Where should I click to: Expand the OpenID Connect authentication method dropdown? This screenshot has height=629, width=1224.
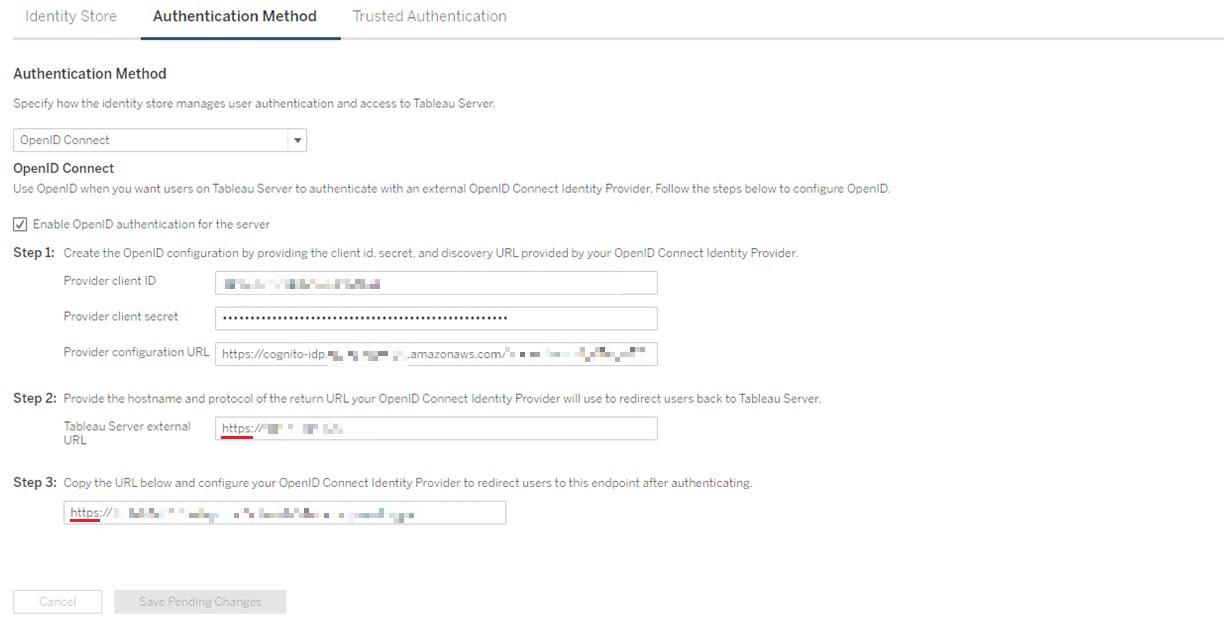[297, 140]
